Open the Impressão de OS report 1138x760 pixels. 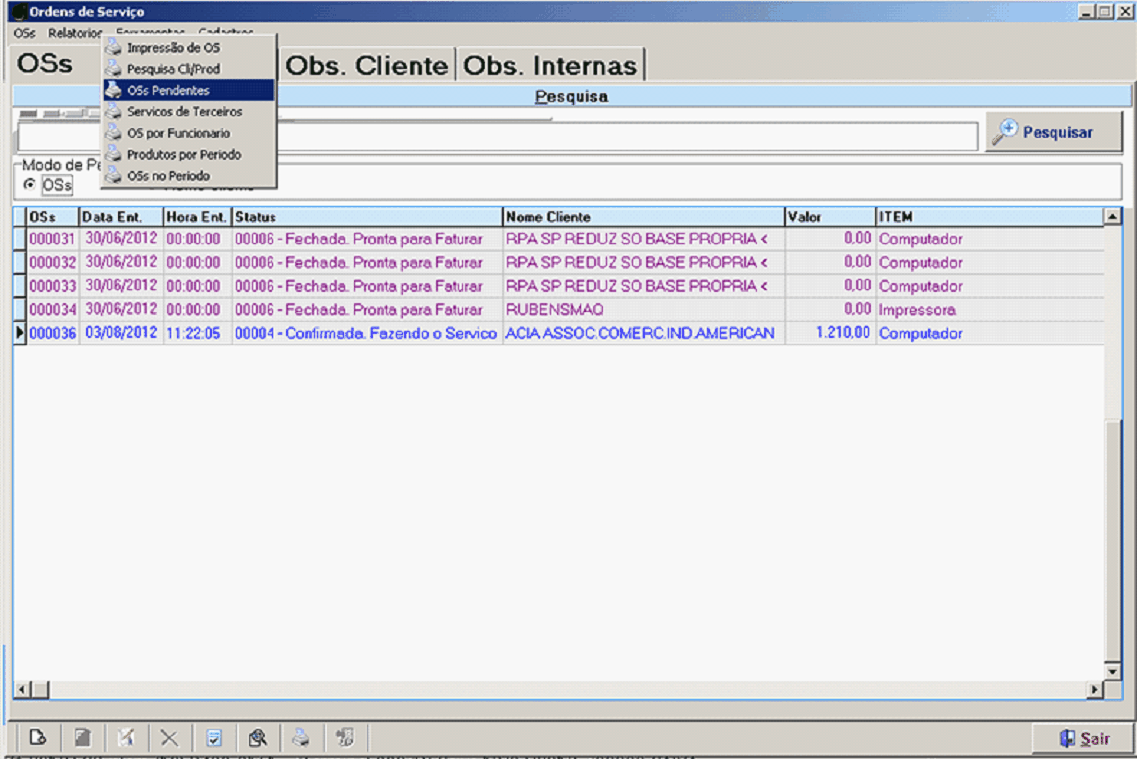[x=173, y=47]
